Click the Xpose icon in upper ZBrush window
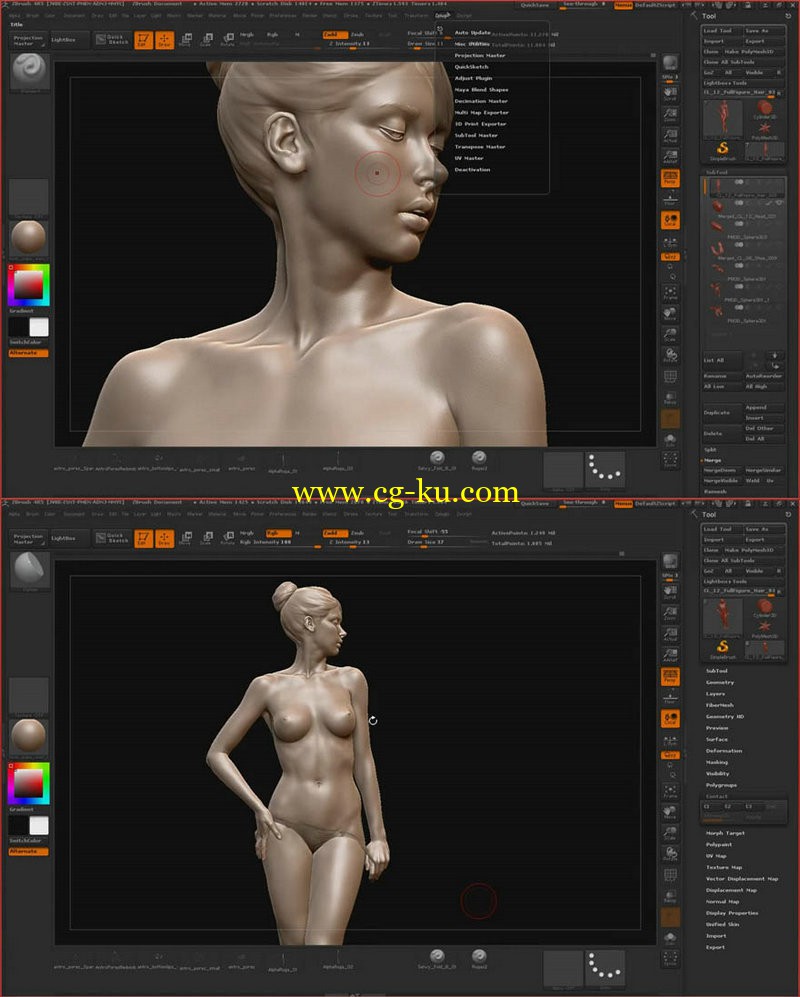Image resolution: width=800 pixels, height=997 pixels. 670,460
